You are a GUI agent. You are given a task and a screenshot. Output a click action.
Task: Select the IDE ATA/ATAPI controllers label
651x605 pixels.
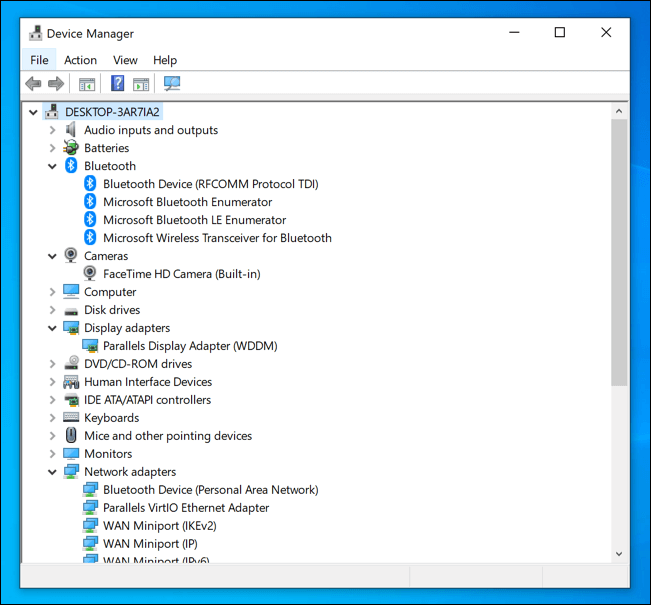(147, 400)
